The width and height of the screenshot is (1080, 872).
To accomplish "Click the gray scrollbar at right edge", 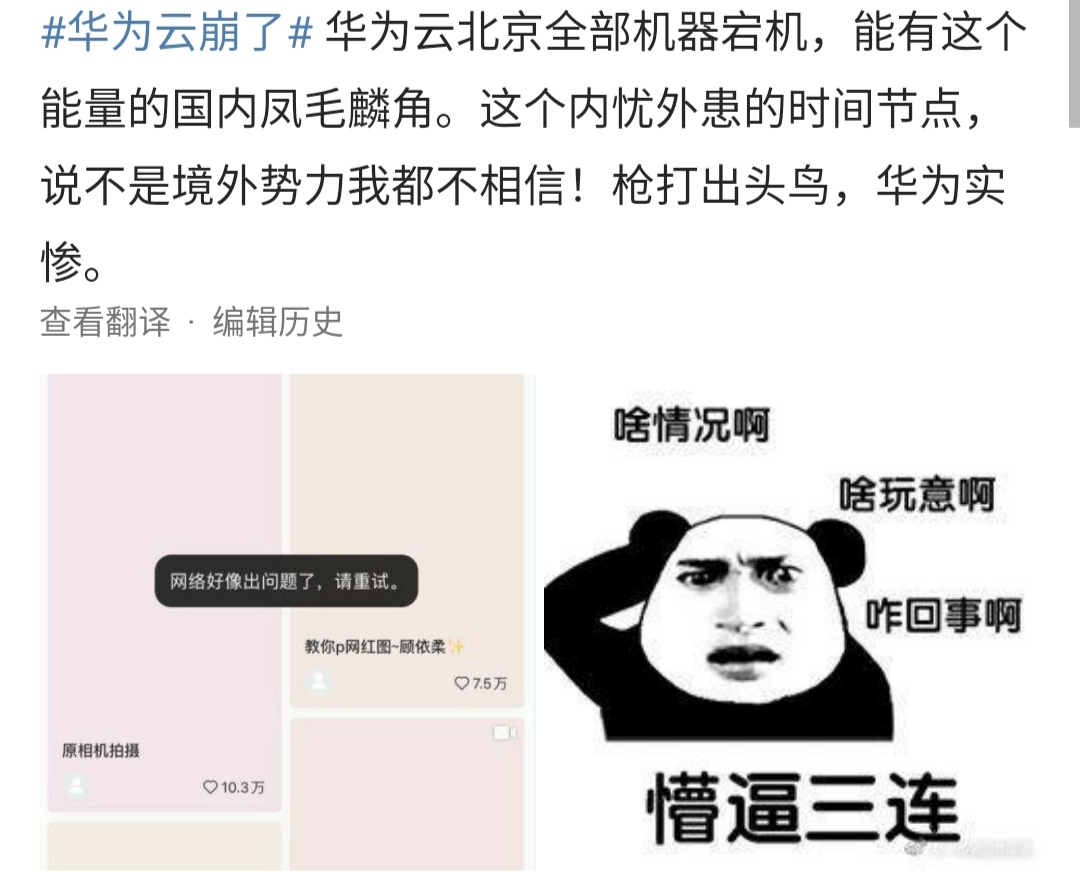I will click(1074, 63).
